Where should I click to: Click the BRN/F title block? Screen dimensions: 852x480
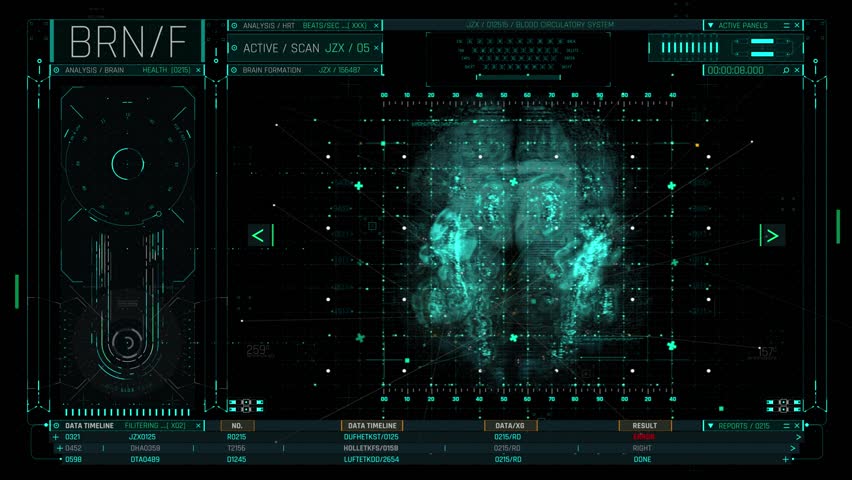tap(128, 41)
